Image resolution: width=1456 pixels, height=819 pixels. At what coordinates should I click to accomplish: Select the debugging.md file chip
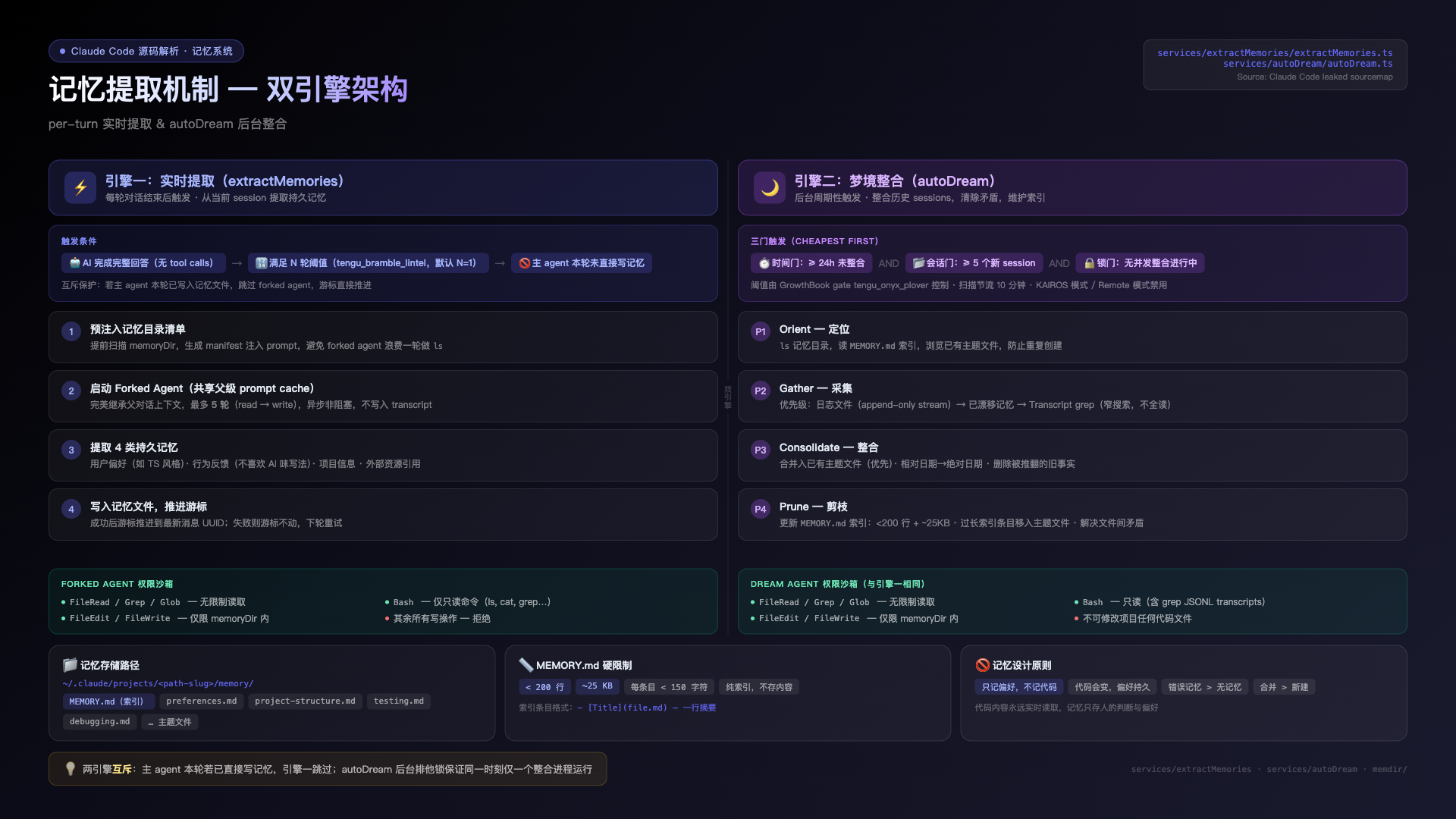click(x=99, y=722)
